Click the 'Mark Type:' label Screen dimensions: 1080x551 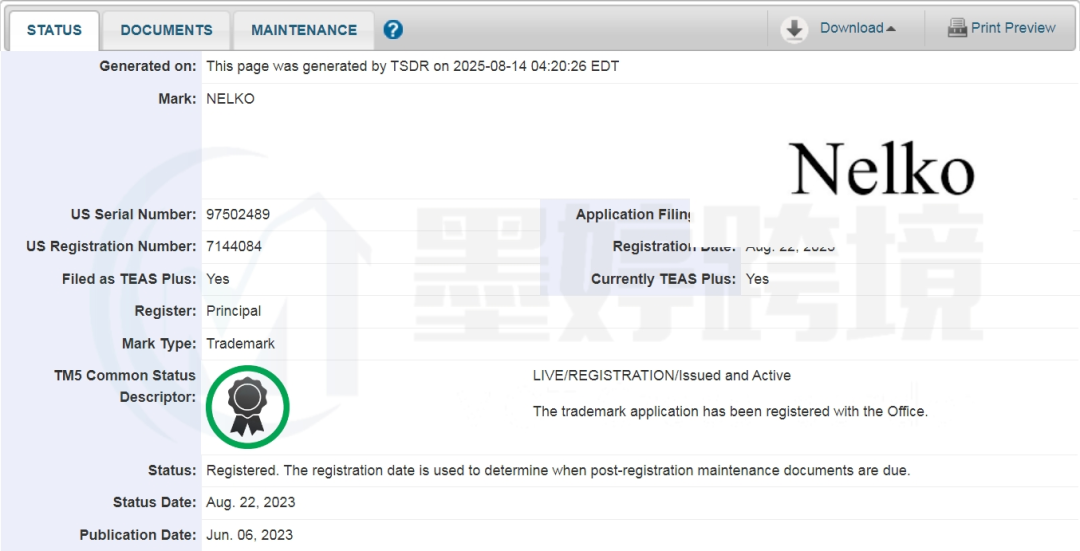(159, 343)
